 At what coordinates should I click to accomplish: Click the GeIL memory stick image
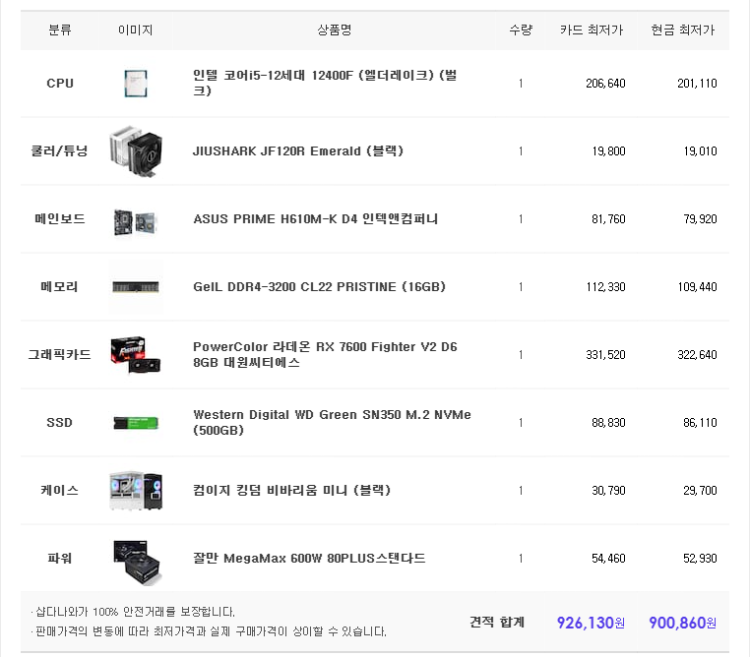click(136, 287)
